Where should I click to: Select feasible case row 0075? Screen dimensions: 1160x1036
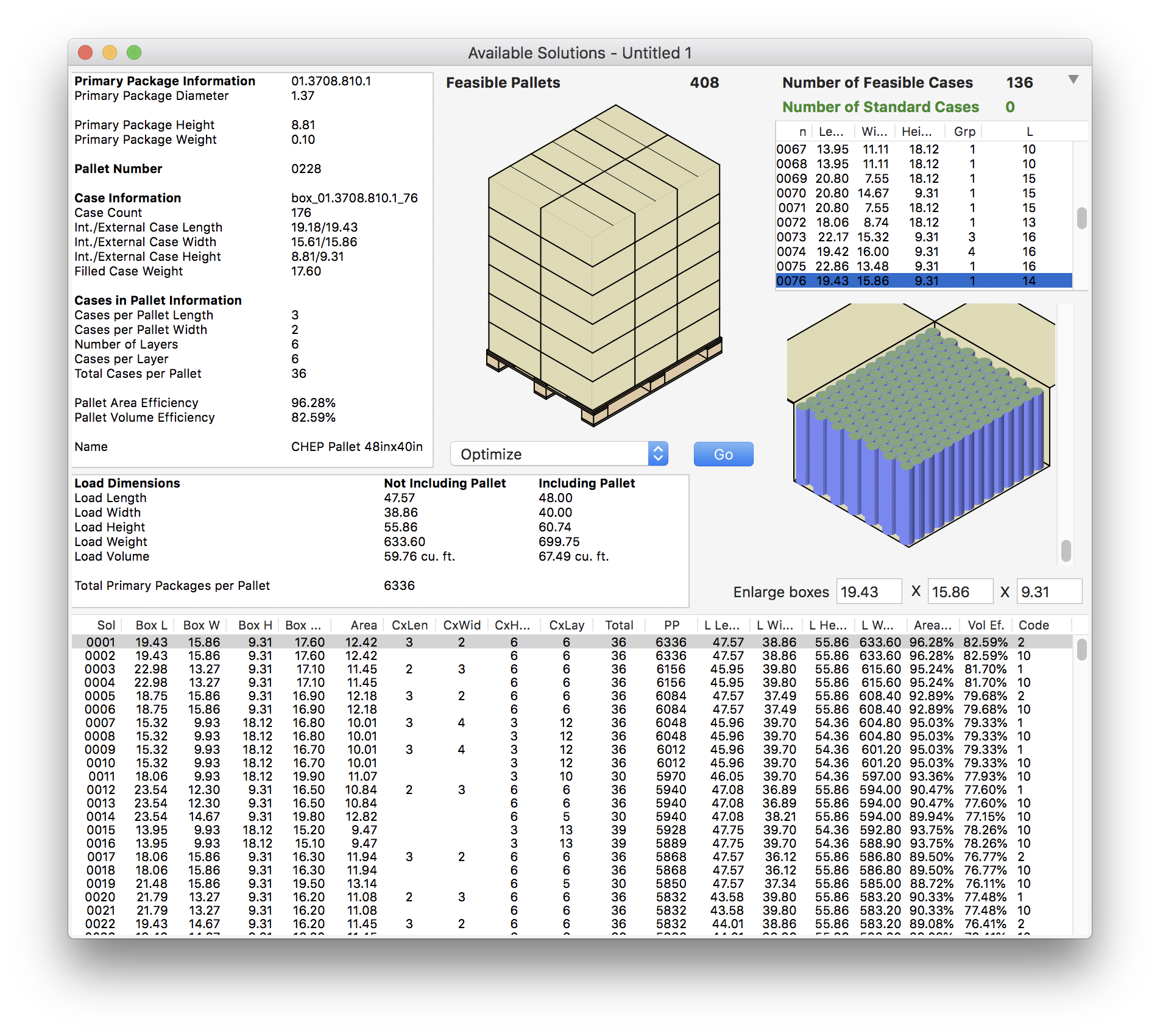(924, 266)
